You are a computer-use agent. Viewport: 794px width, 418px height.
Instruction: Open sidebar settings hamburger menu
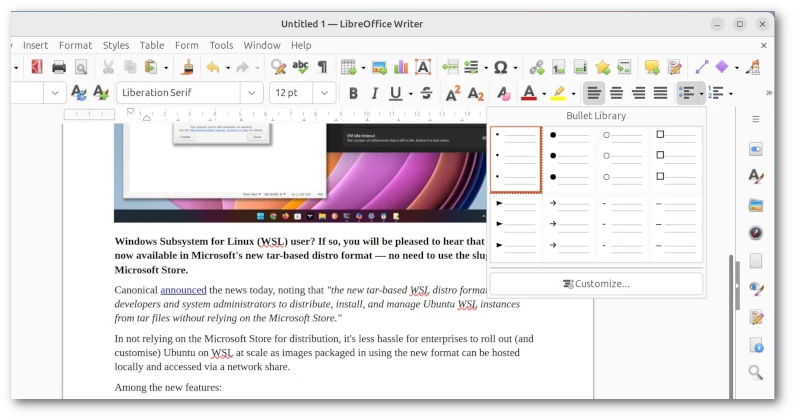[x=756, y=119]
